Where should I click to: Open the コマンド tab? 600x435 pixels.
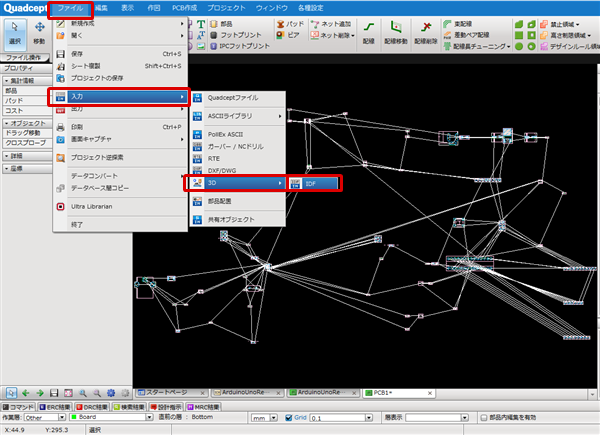18,407
